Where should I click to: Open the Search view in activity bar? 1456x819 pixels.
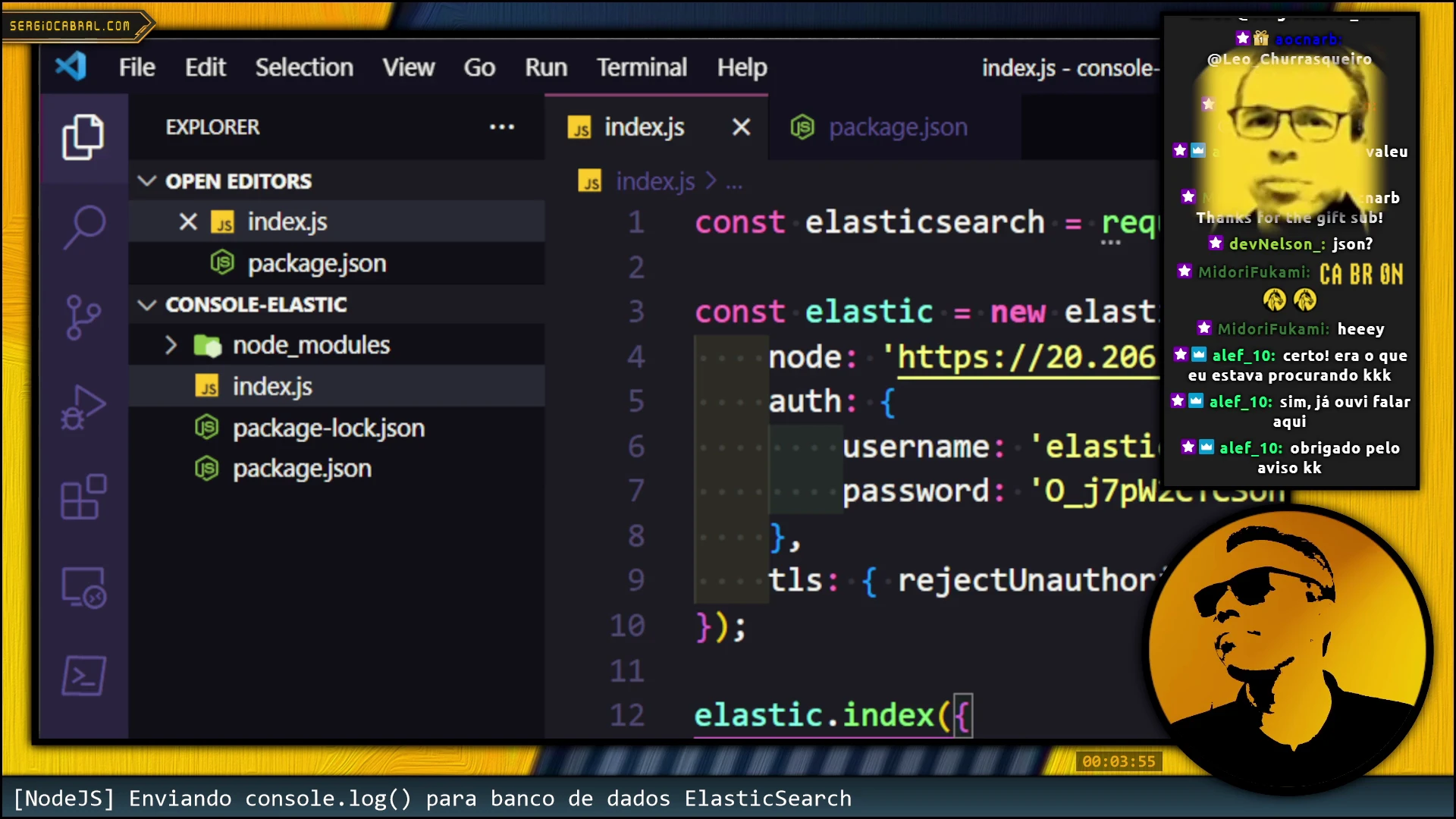click(83, 227)
